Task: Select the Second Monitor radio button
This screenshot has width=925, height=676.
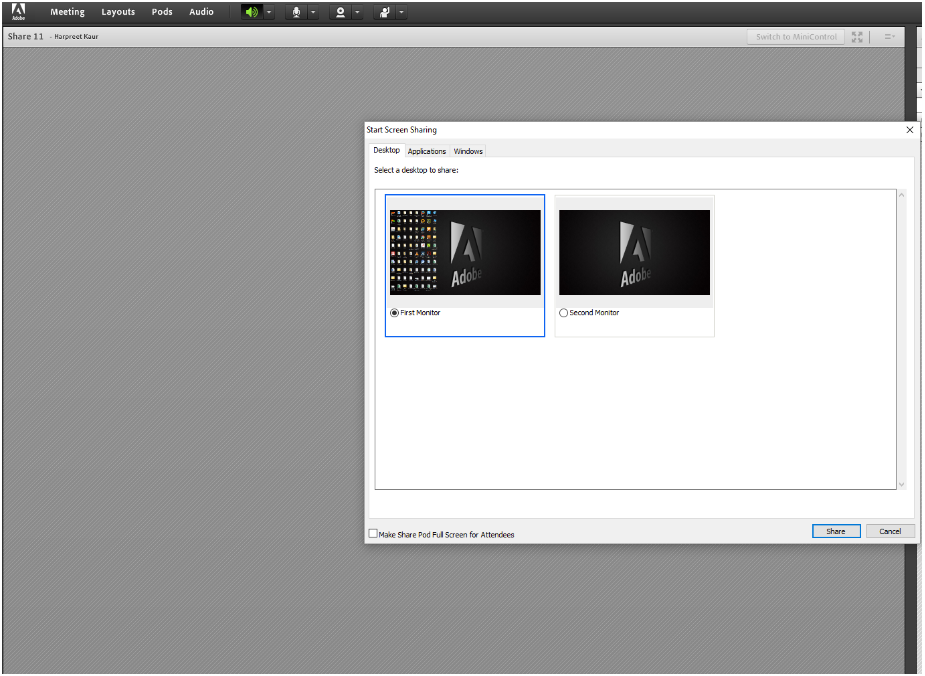Action: click(x=563, y=312)
